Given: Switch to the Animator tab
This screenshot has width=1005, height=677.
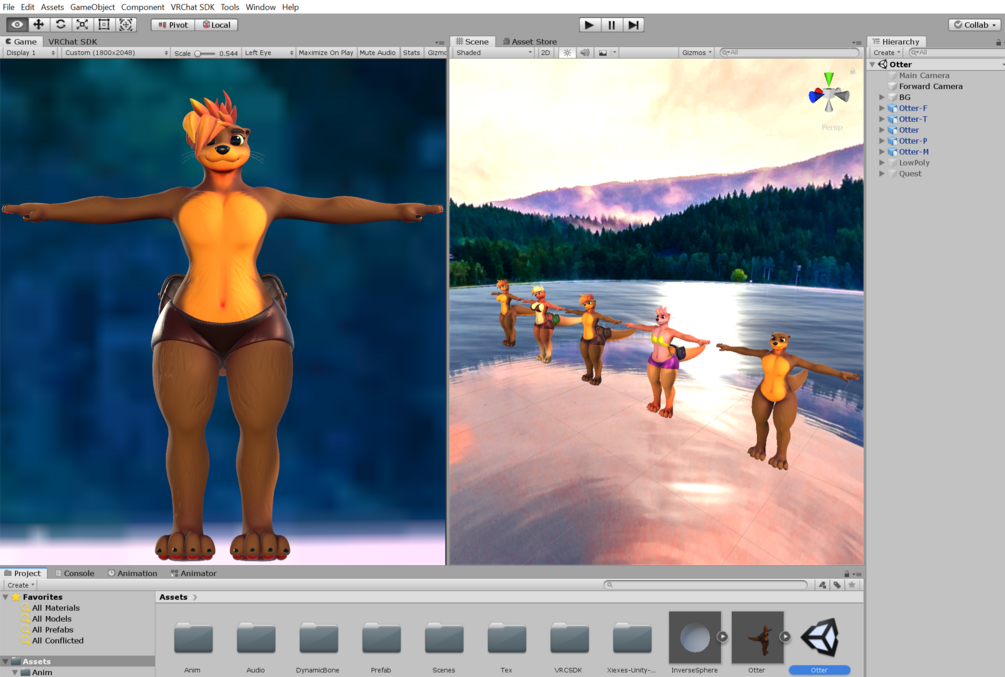Looking at the screenshot, I should [194, 573].
